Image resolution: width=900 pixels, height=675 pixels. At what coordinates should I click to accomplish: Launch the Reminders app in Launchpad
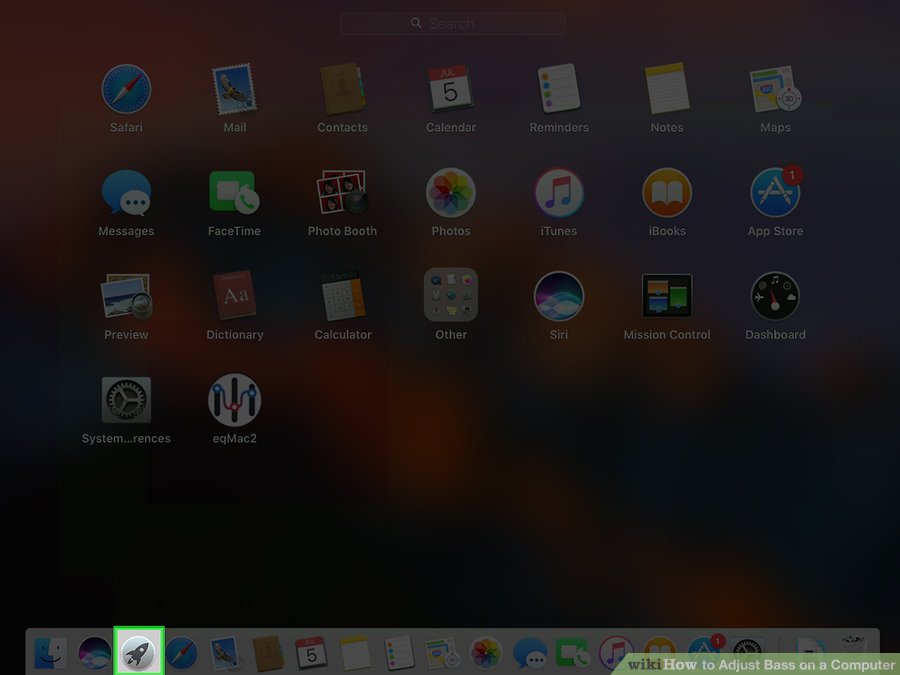(x=558, y=88)
